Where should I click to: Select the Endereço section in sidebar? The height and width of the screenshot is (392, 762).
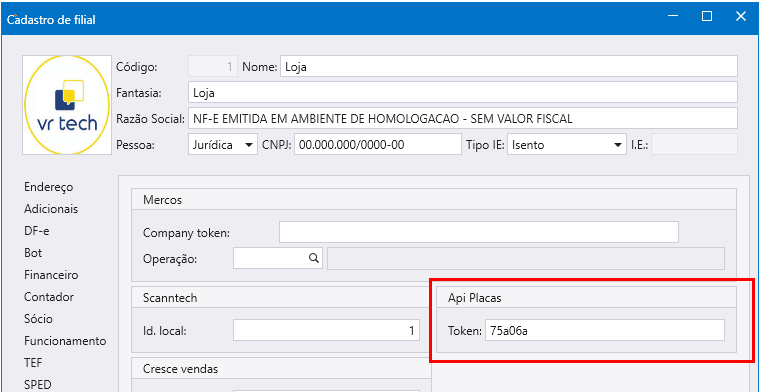click(49, 187)
